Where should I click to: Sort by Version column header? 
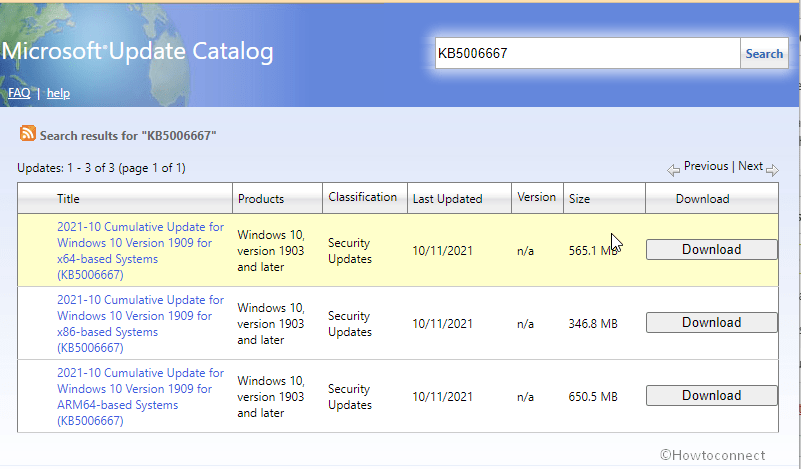click(x=536, y=197)
